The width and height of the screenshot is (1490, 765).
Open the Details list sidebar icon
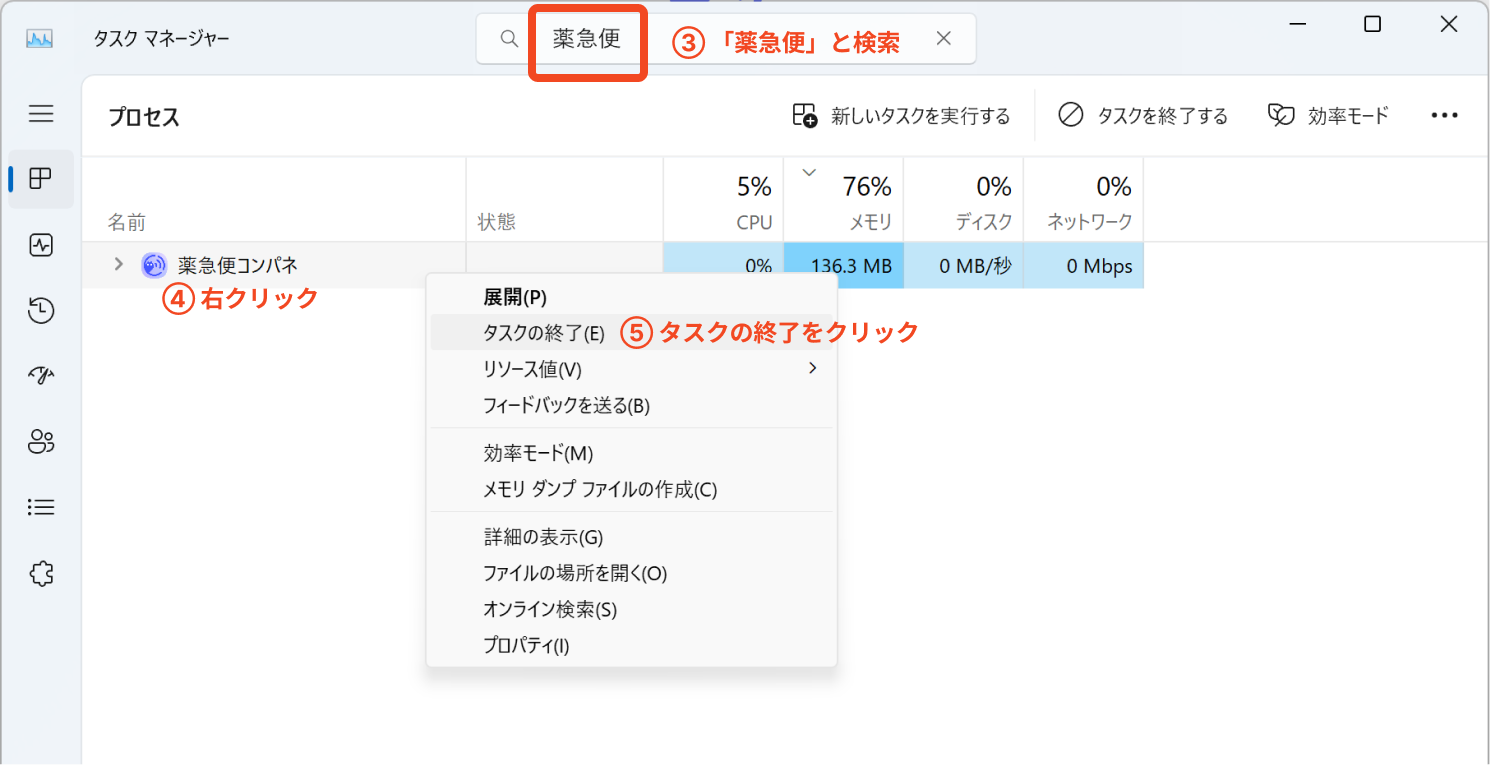[x=41, y=507]
